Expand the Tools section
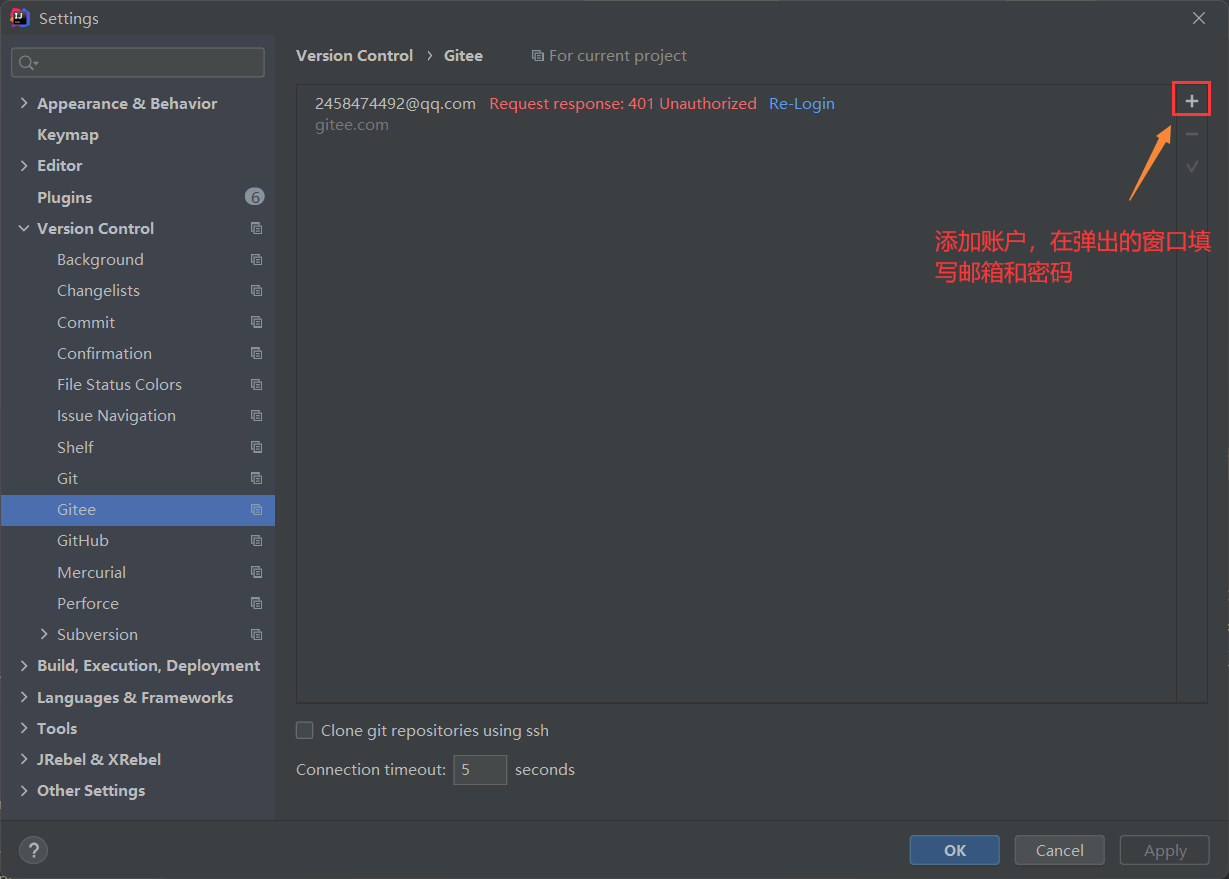Image resolution: width=1229 pixels, height=879 pixels. pos(24,728)
